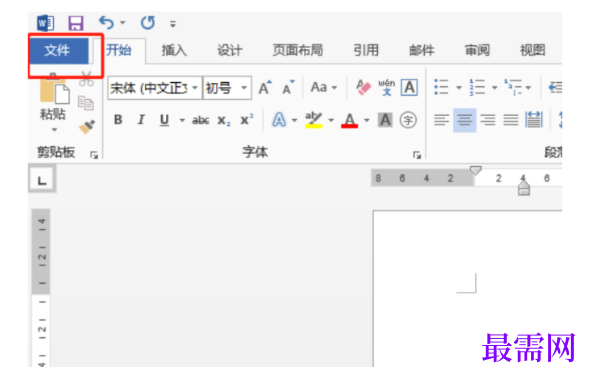Open the 设计 (Design) tab

(230, 50)
